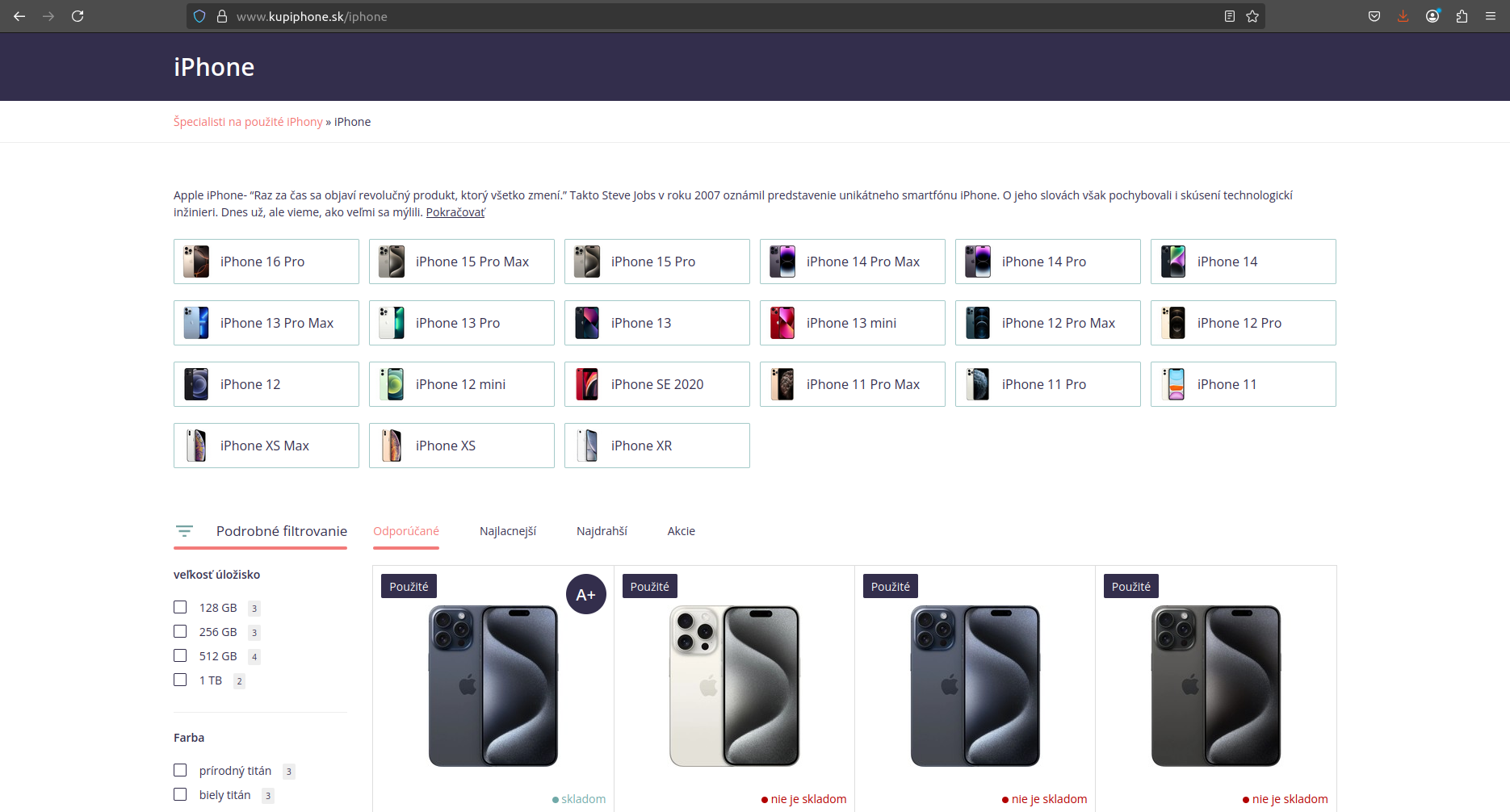Click the browser forward arrow

(48, 16)
